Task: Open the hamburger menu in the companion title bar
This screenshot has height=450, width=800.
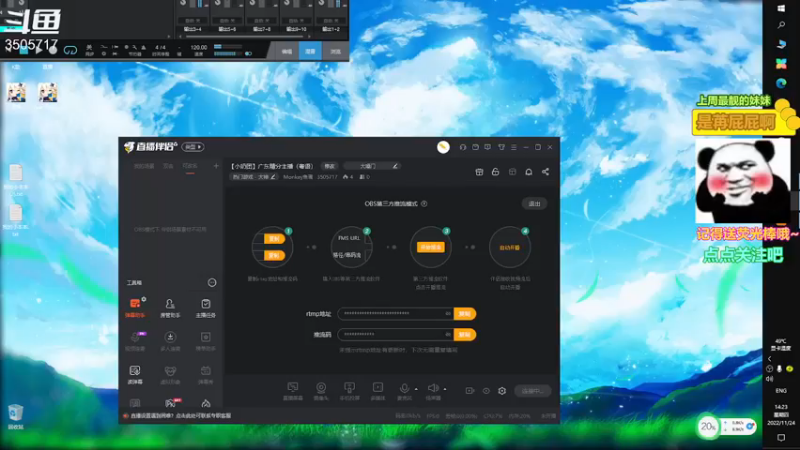Action: (x=514, y=147)
